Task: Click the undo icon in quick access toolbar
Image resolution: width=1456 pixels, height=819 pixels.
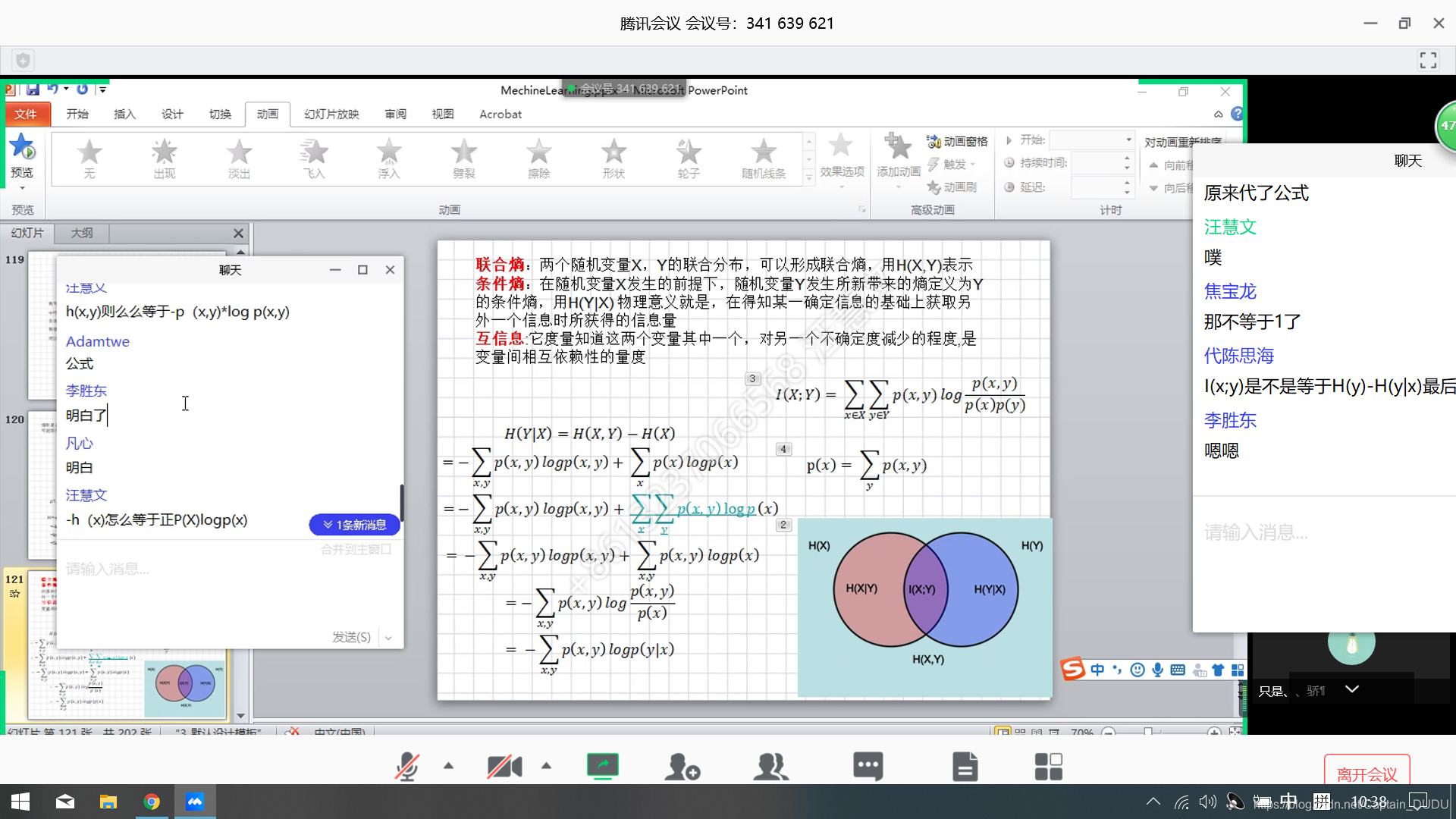Action: coord(53,89)
